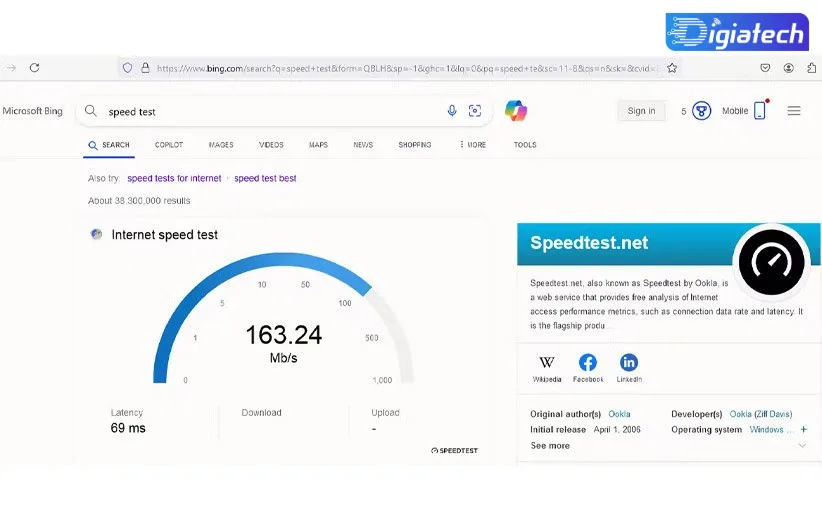This screenshot has width=822, height=522.
Task: Expand the operating system list plus
Action: coord(804,429)
